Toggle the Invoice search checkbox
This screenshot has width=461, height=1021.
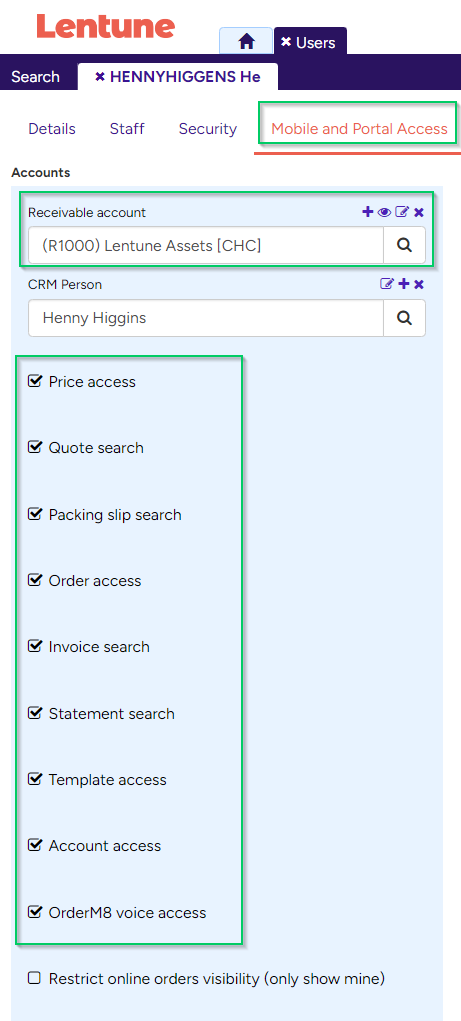(x=35, y=646)
